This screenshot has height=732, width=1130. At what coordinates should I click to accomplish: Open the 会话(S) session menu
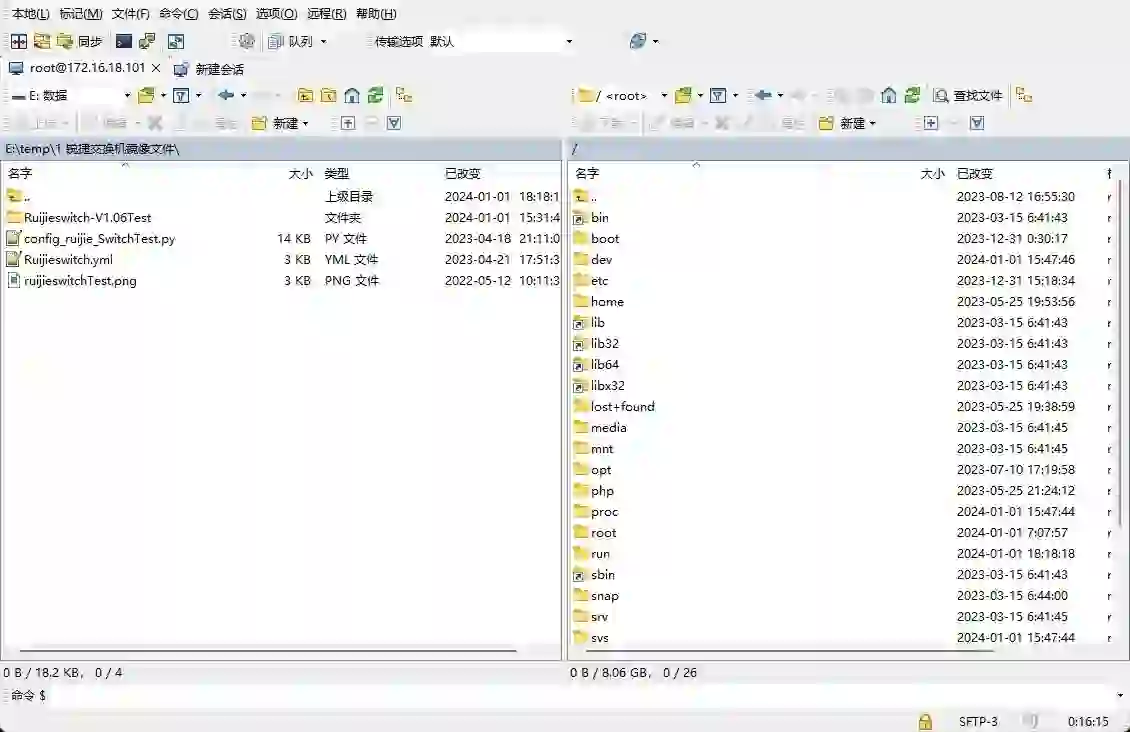pyautogui.click(x=227, y=14)
